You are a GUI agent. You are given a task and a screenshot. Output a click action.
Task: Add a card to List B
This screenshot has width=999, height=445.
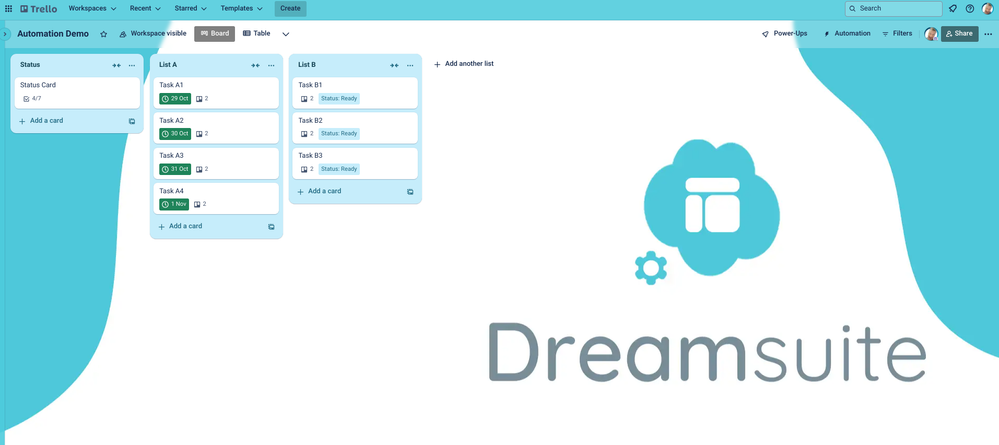[319, 191]
